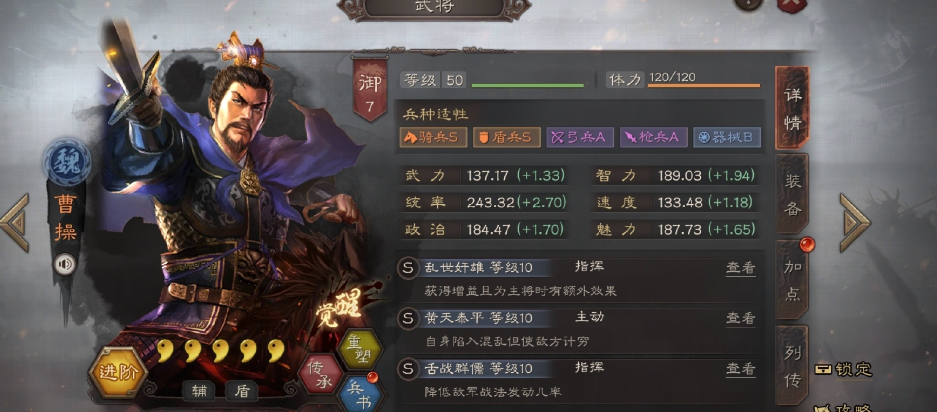937x412 pixels.
Task: Switch to the 装备 tab
Action: [792, 193]
